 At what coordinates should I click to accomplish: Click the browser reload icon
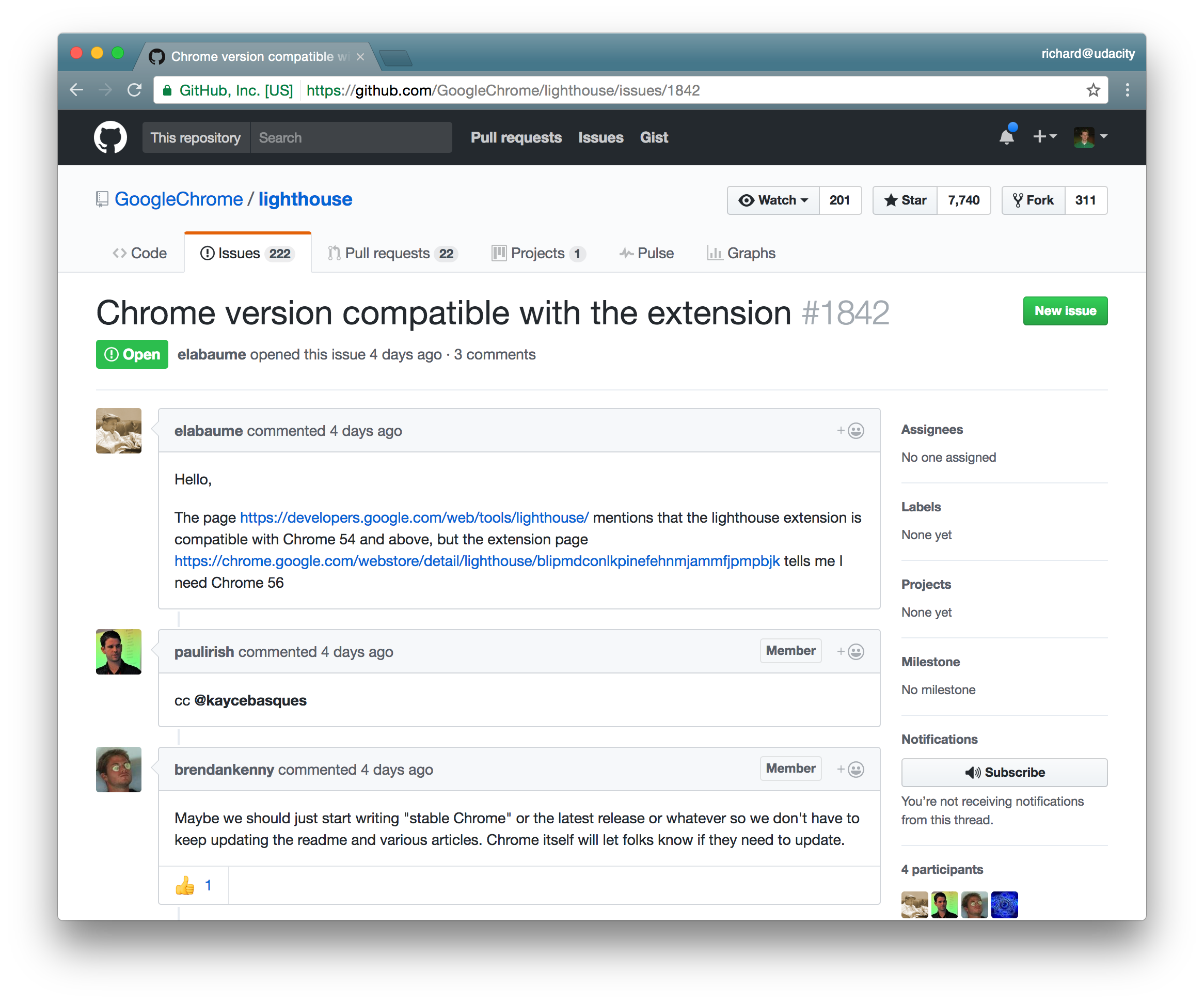coord(134,90)
